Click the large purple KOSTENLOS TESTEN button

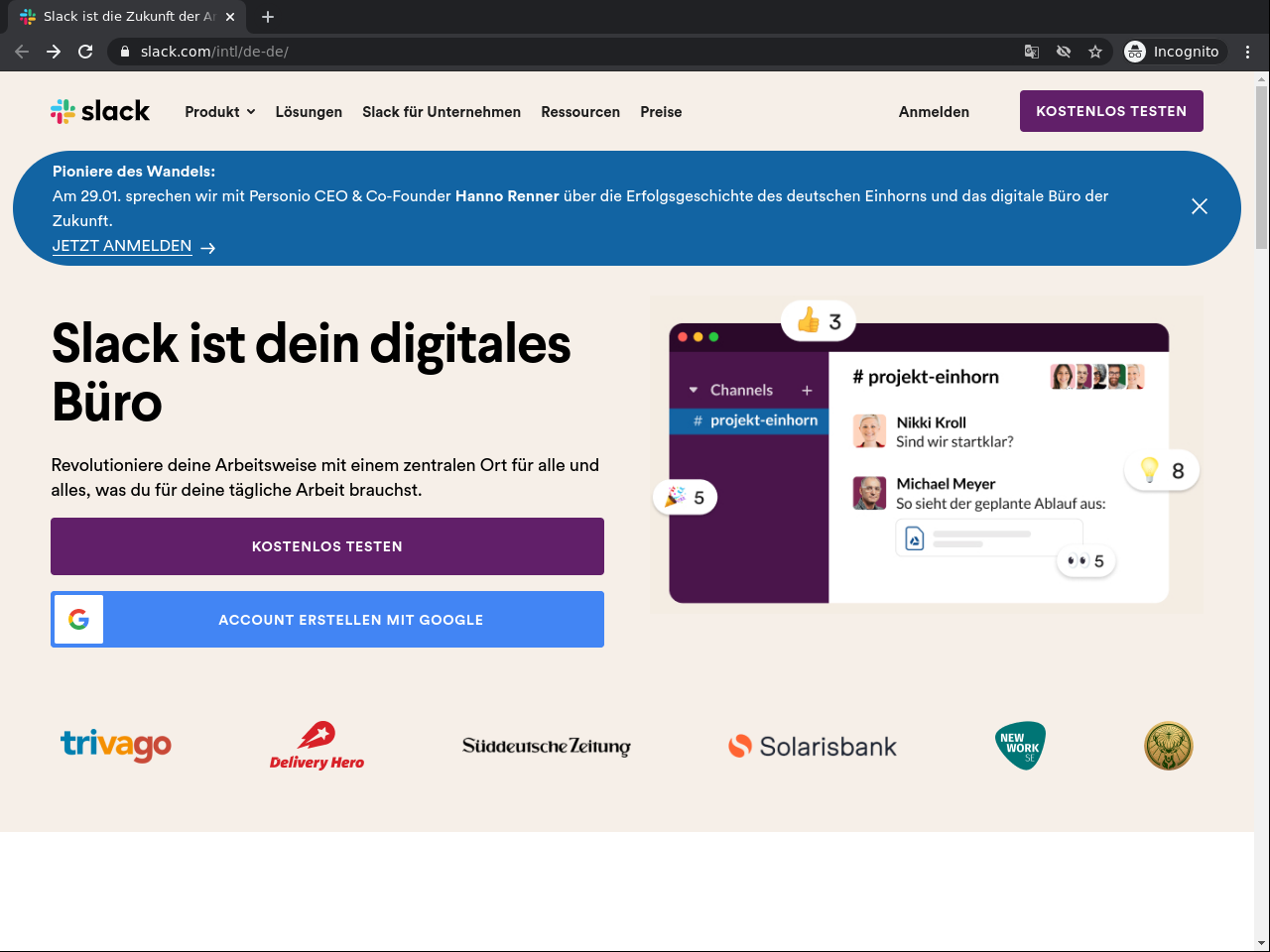tap(327, 546)
